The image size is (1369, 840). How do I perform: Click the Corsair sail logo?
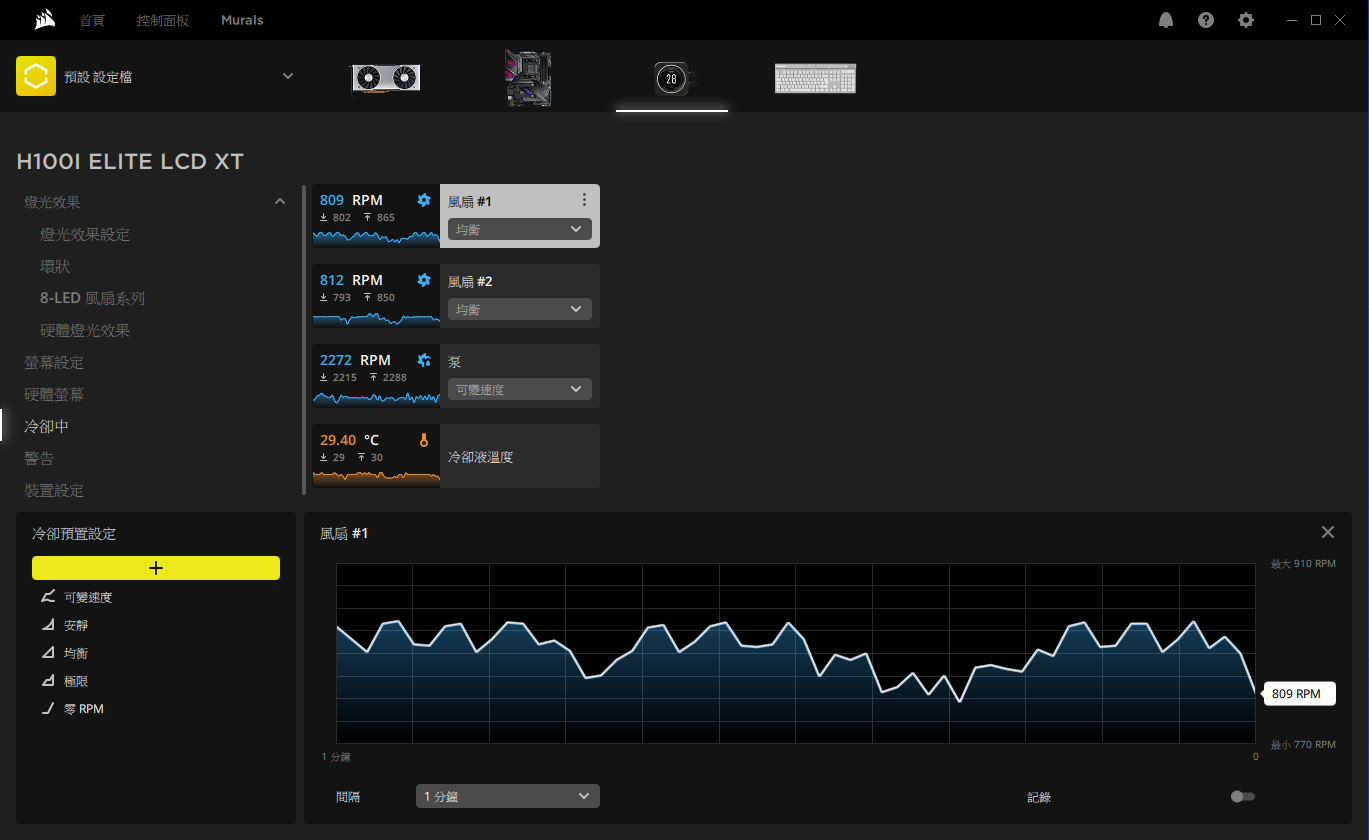(x=44, y=20)
